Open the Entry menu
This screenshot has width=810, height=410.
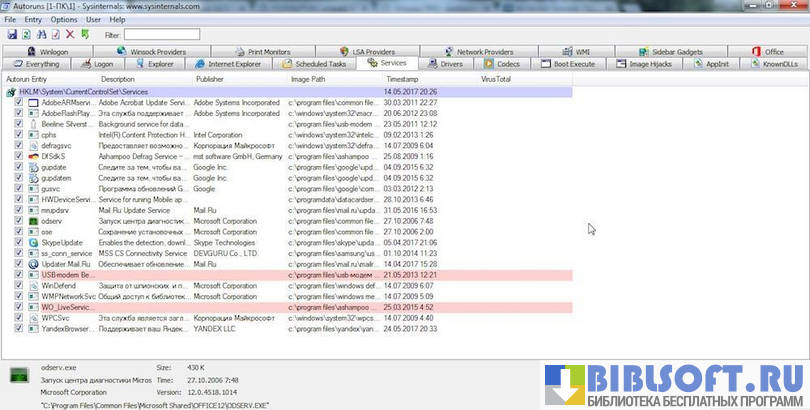click(x=34, y=19)
